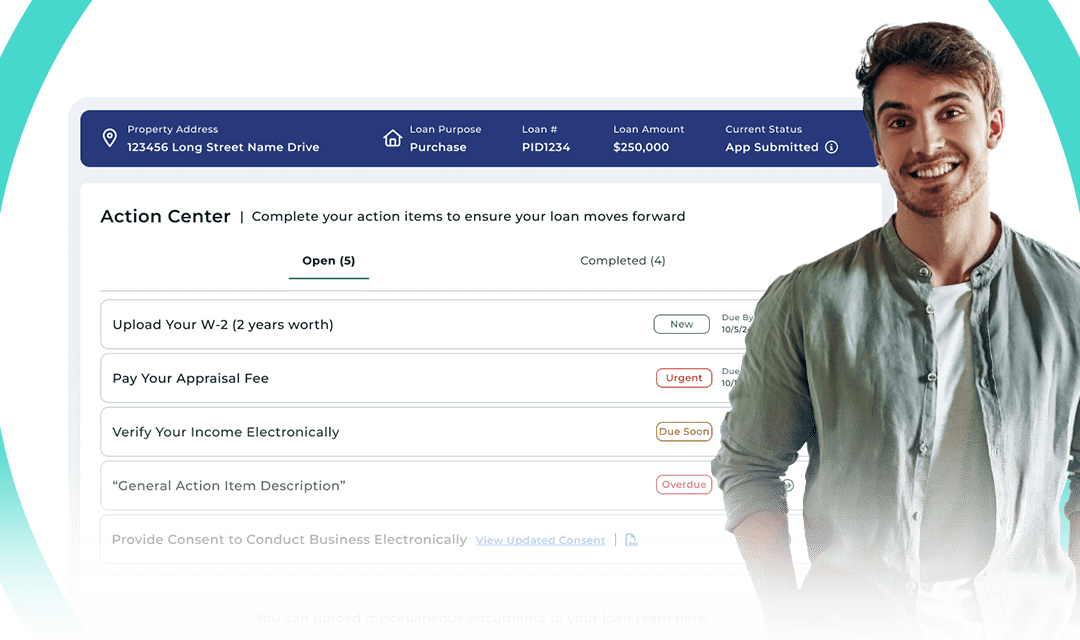Click the house icon beside Loan Purpose
Image resolution: width=1080 pixels, height=640 pixels.
click(x=393, y=138)
